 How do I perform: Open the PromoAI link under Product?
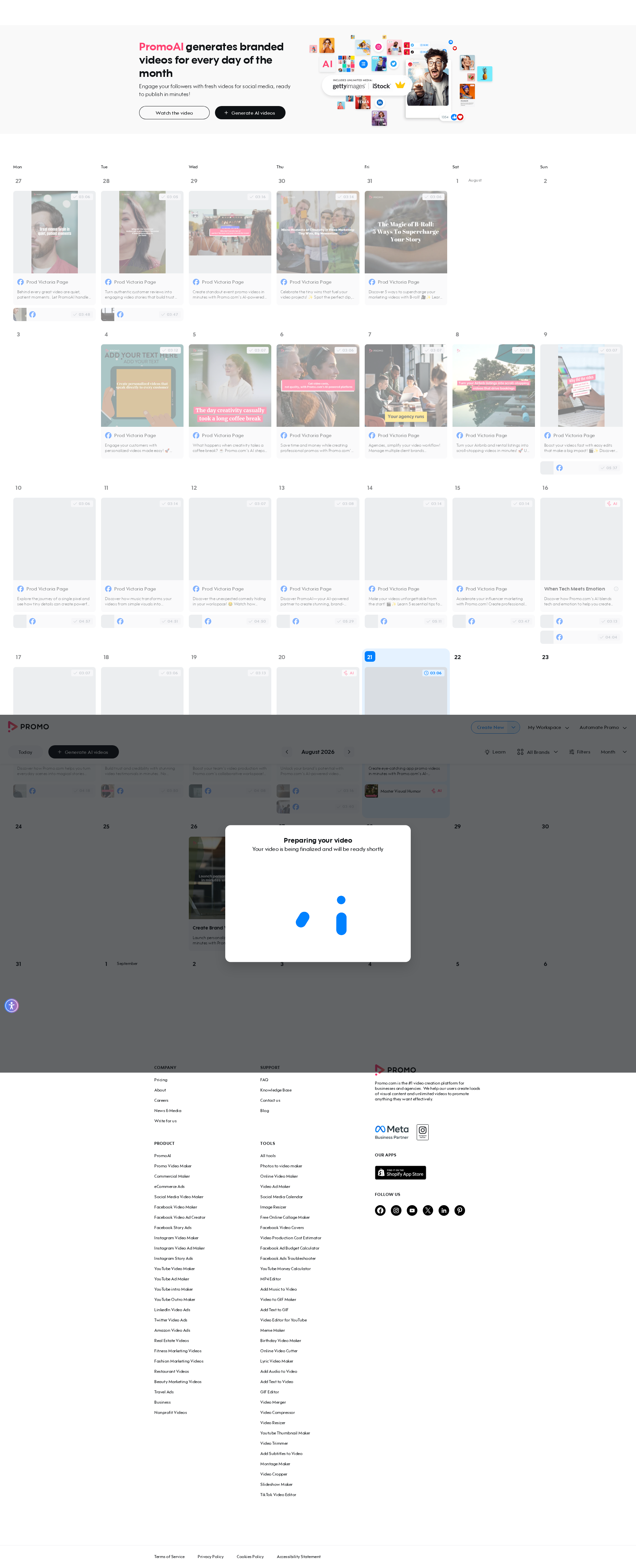[x=163, y=1155]
